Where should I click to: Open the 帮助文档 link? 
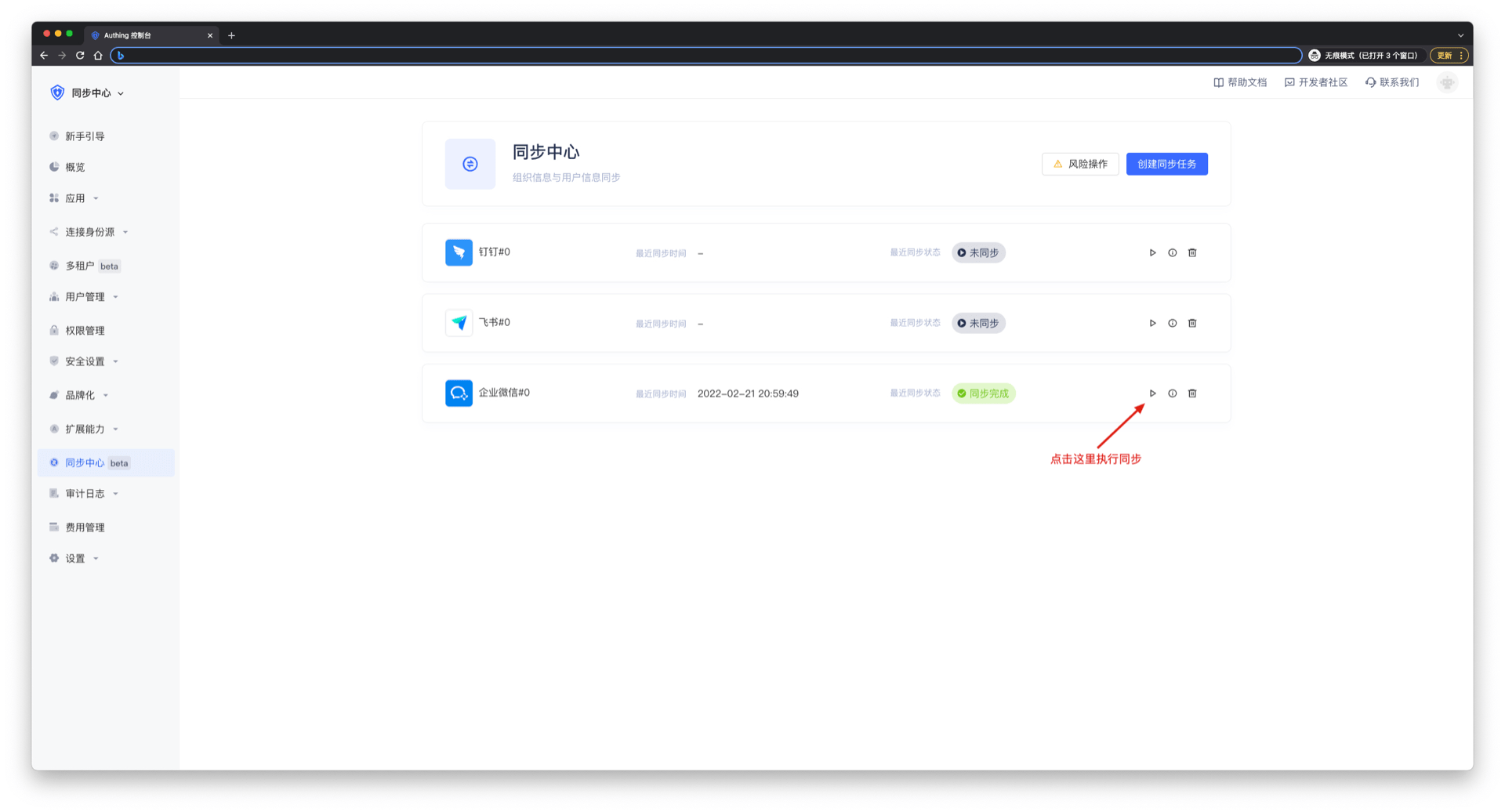(x=1240, y=82)
